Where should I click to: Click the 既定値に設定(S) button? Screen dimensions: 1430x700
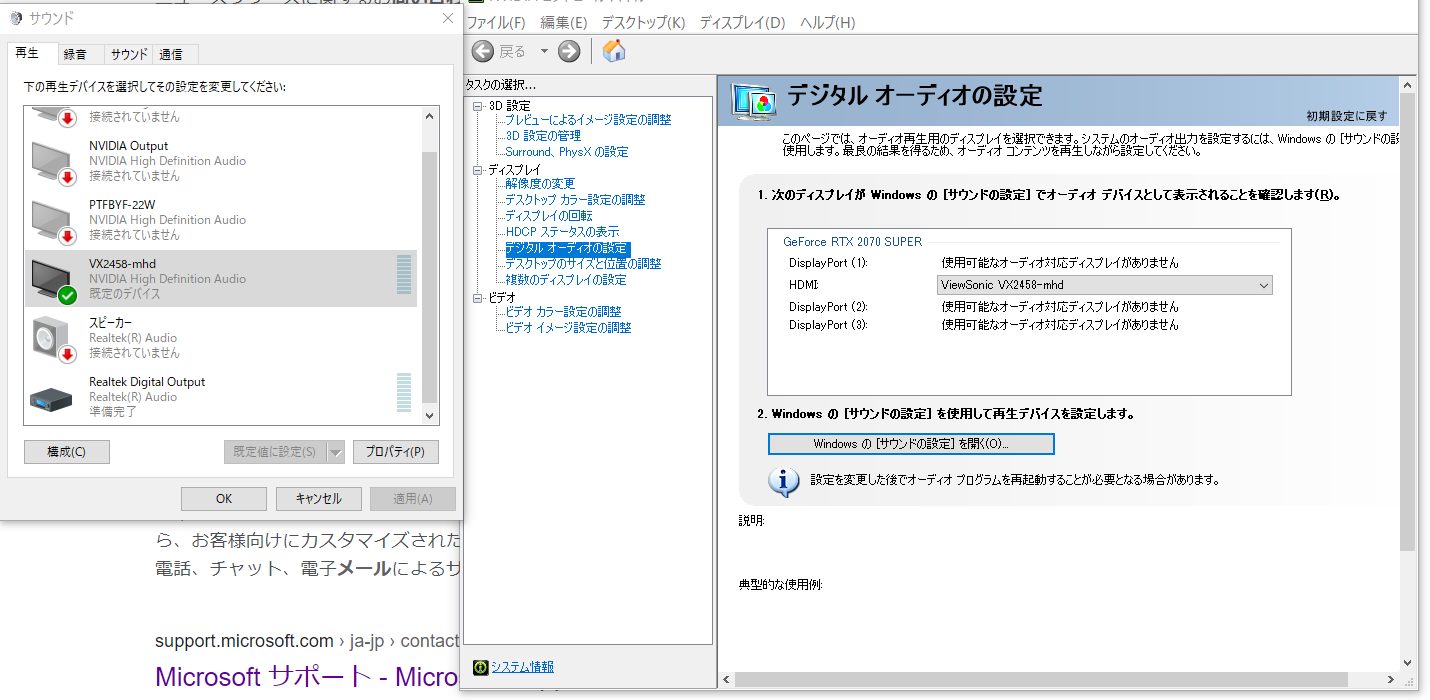[275, 452]
